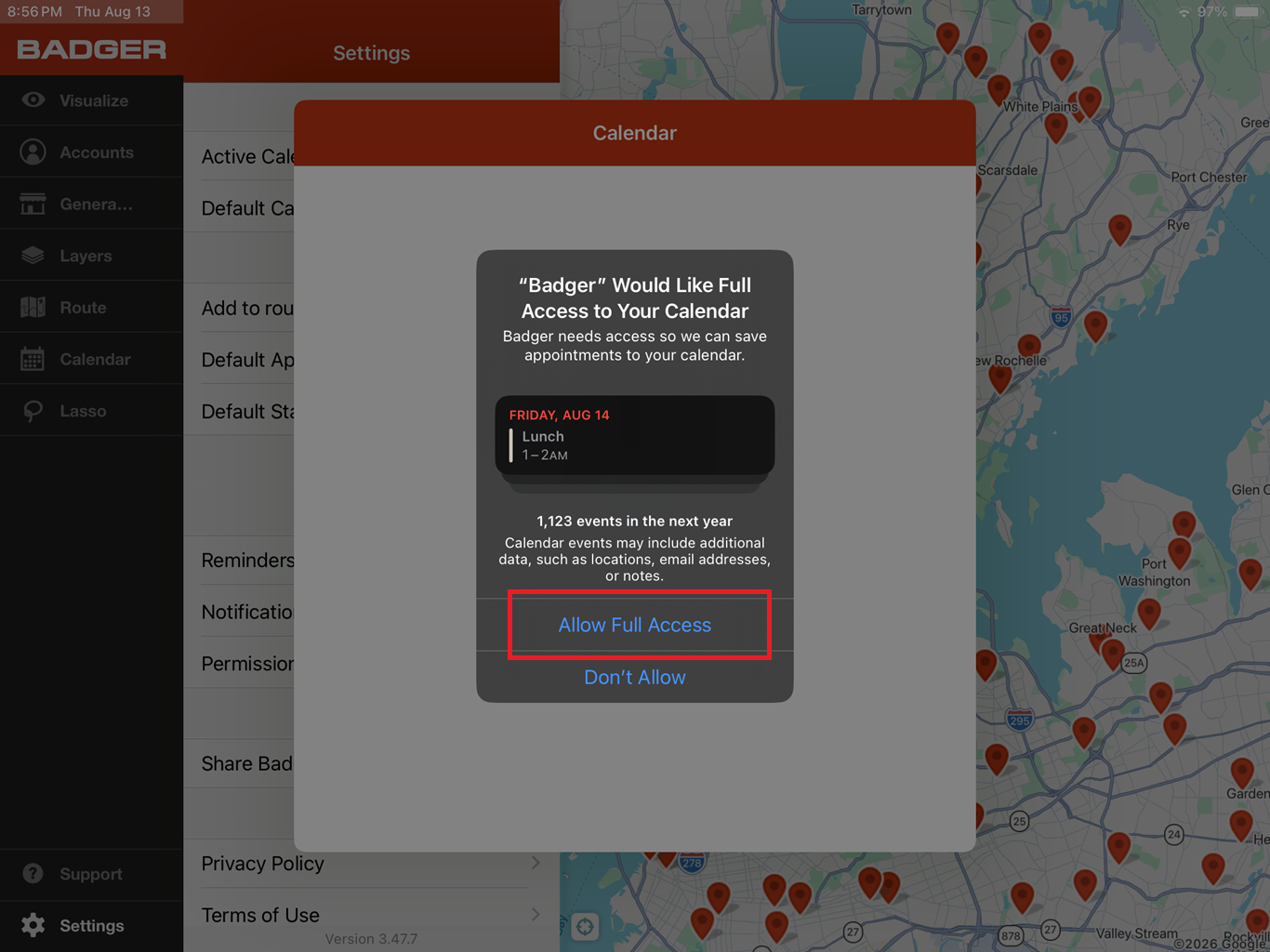
Task: Tap the route 24 marker on map
Action: pos(1174,834)
